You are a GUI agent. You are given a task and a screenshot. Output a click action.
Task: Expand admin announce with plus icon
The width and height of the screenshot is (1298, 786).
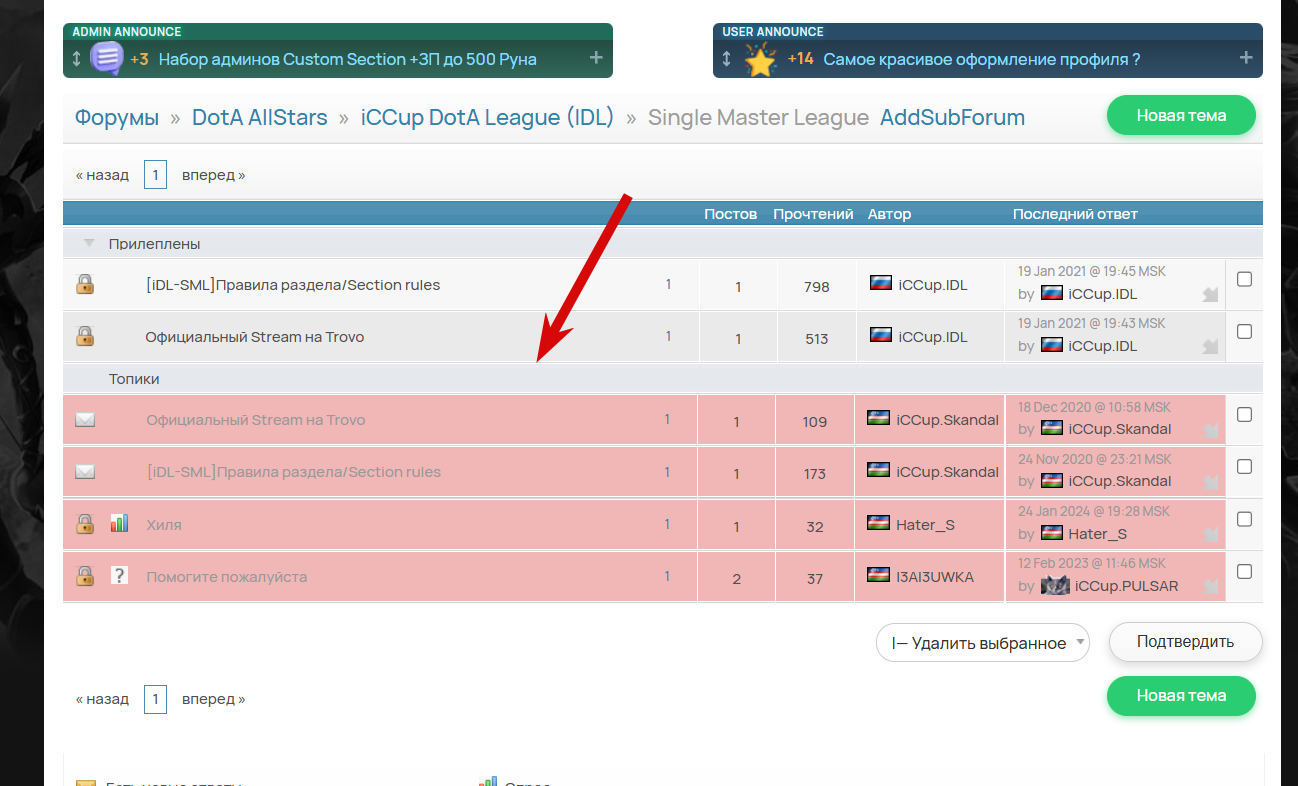click(596, 58)
